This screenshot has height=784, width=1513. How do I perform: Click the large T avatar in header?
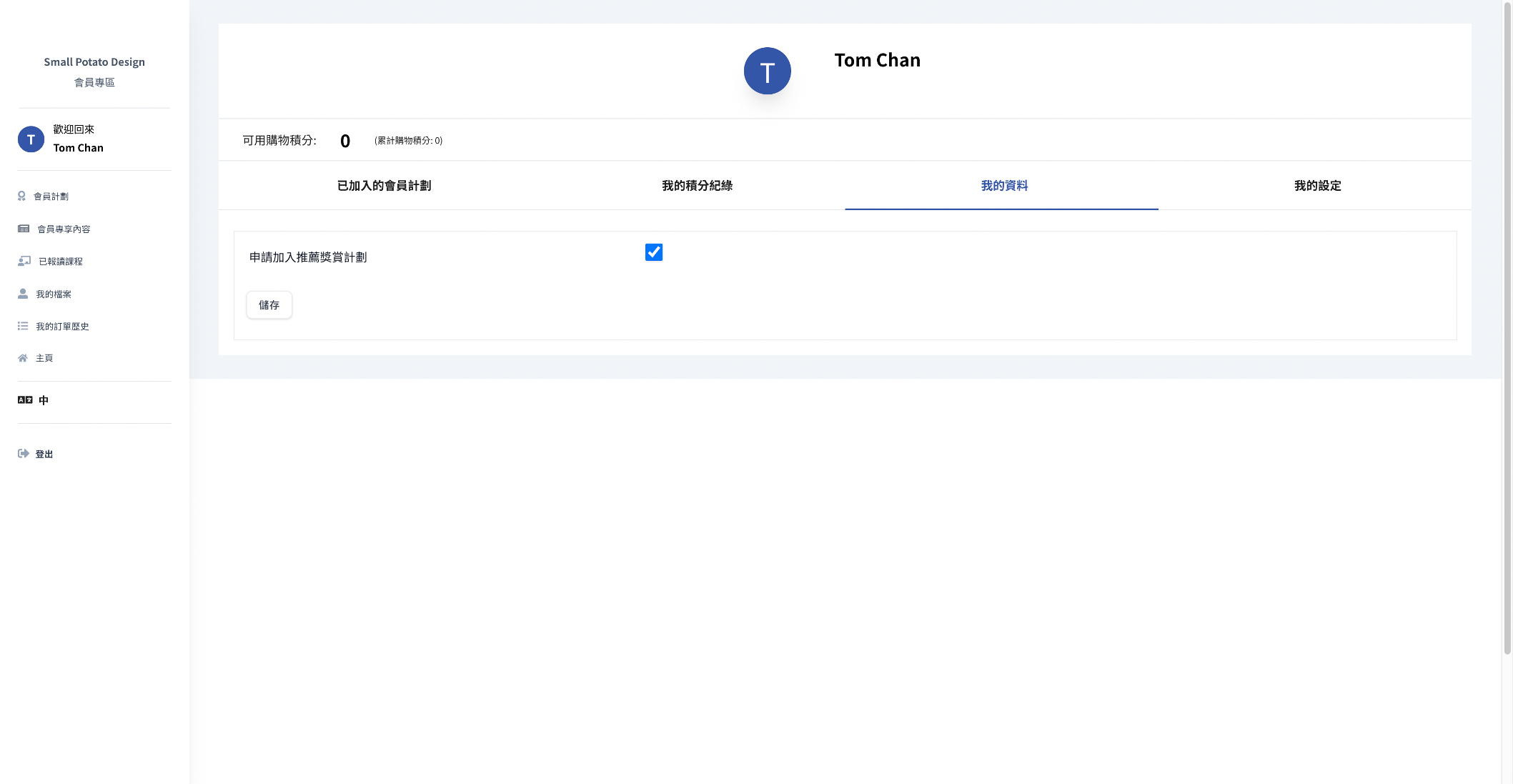(767, 71)
